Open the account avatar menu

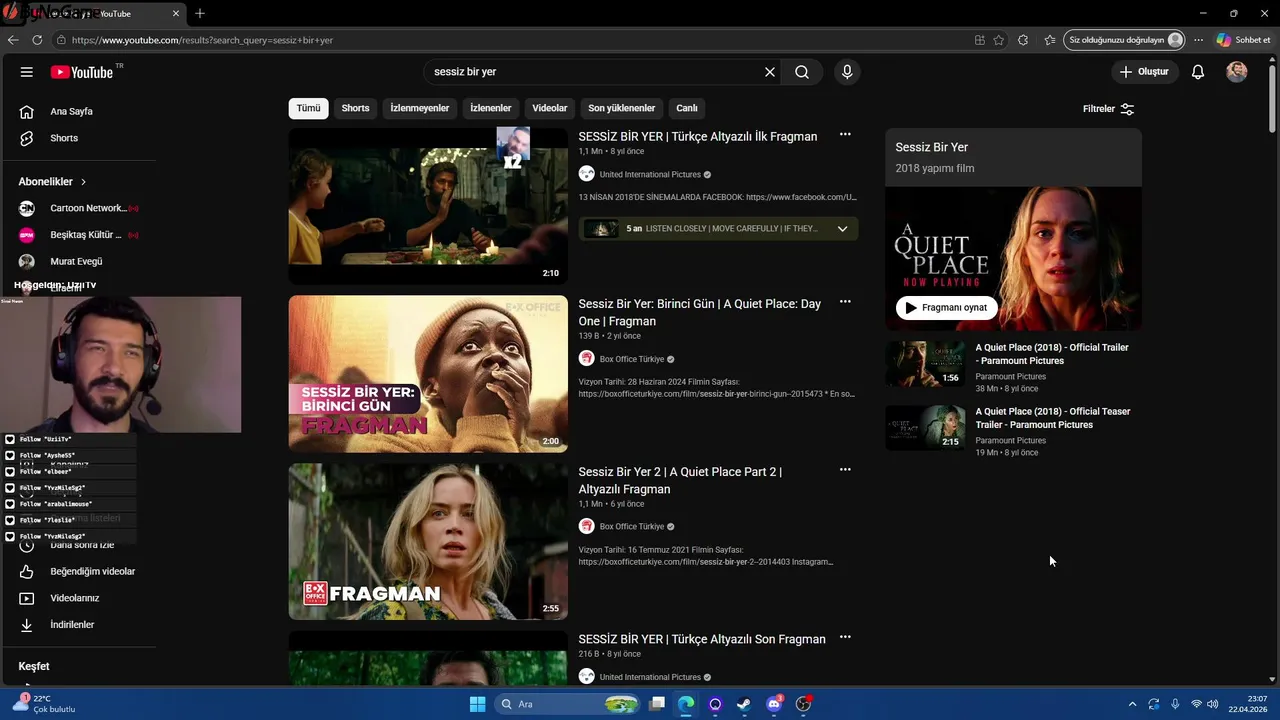click(1237, 72)
